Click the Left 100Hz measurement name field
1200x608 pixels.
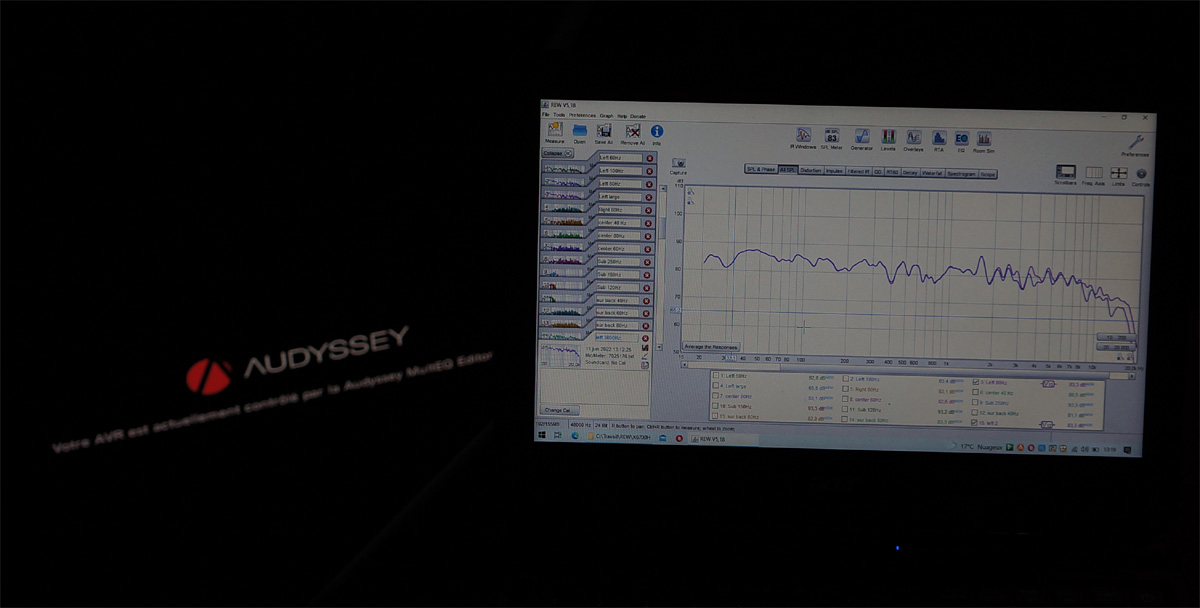pyautogui.click(x=620, y=171)
